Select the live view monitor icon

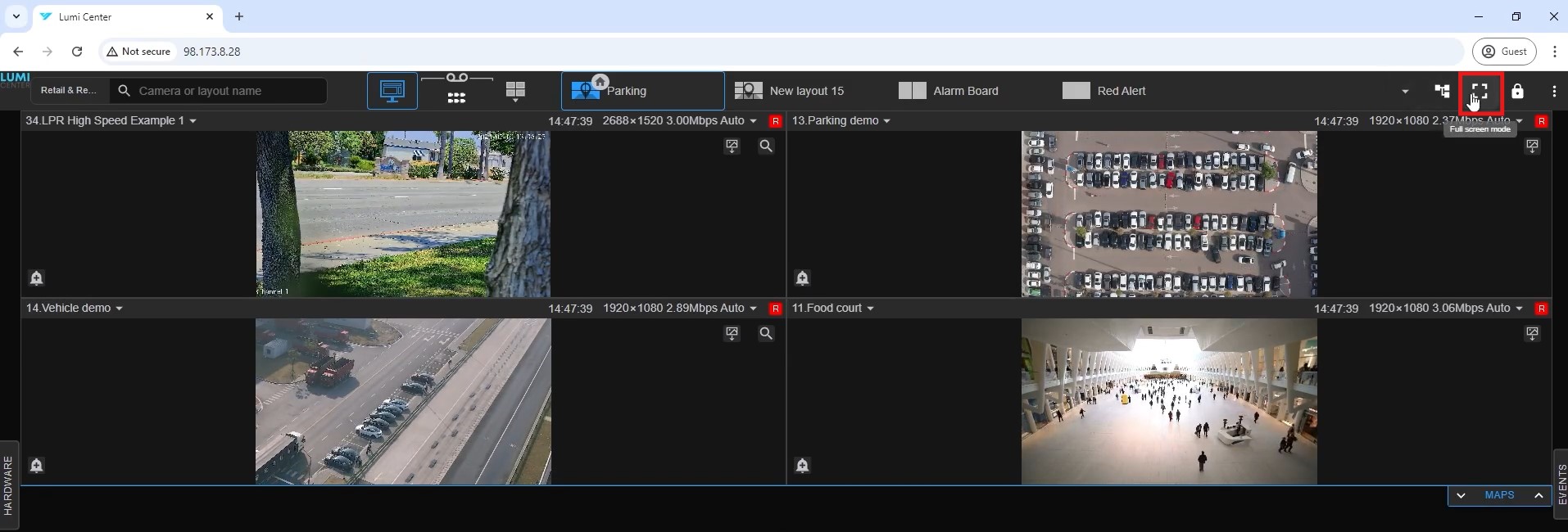tap(392, 91)
